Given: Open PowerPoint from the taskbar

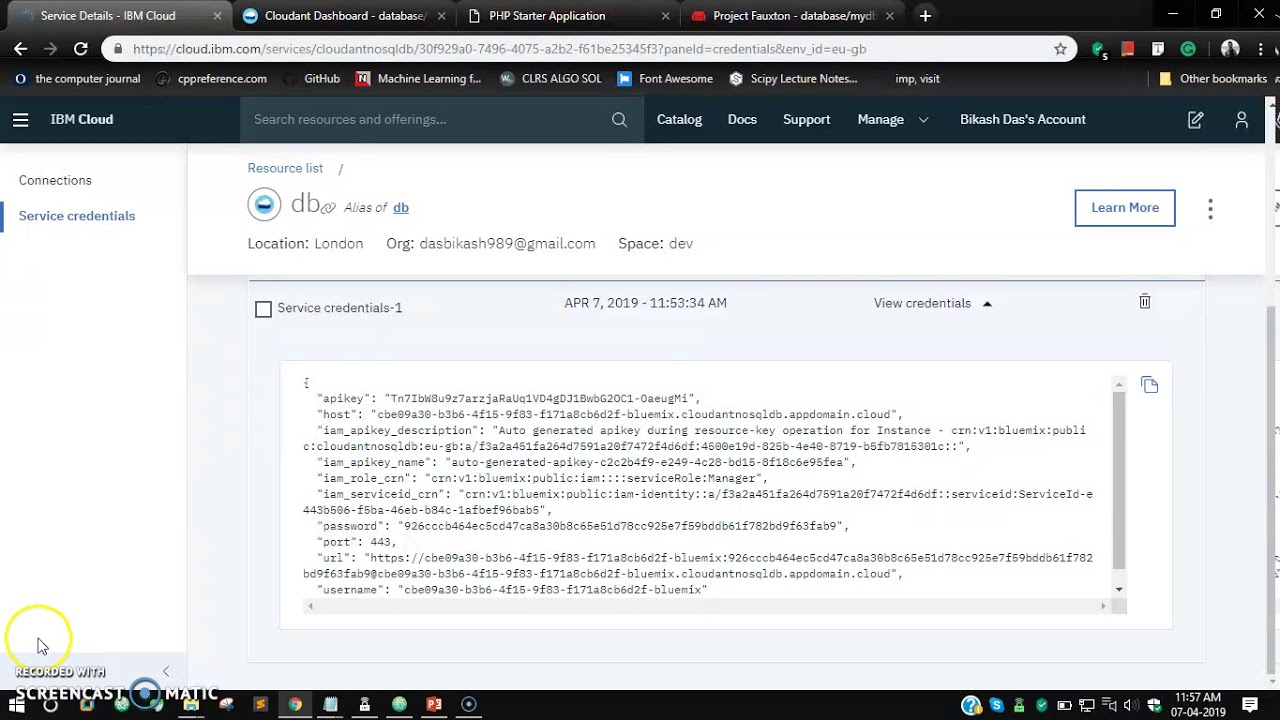Looking at the screenshot, I should [x=434, y=705].
